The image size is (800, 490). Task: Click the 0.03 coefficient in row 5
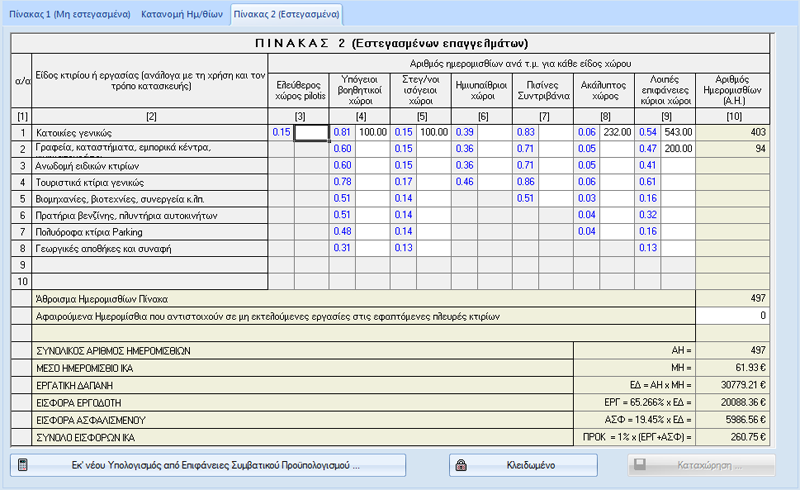click(x=587, y=198)
